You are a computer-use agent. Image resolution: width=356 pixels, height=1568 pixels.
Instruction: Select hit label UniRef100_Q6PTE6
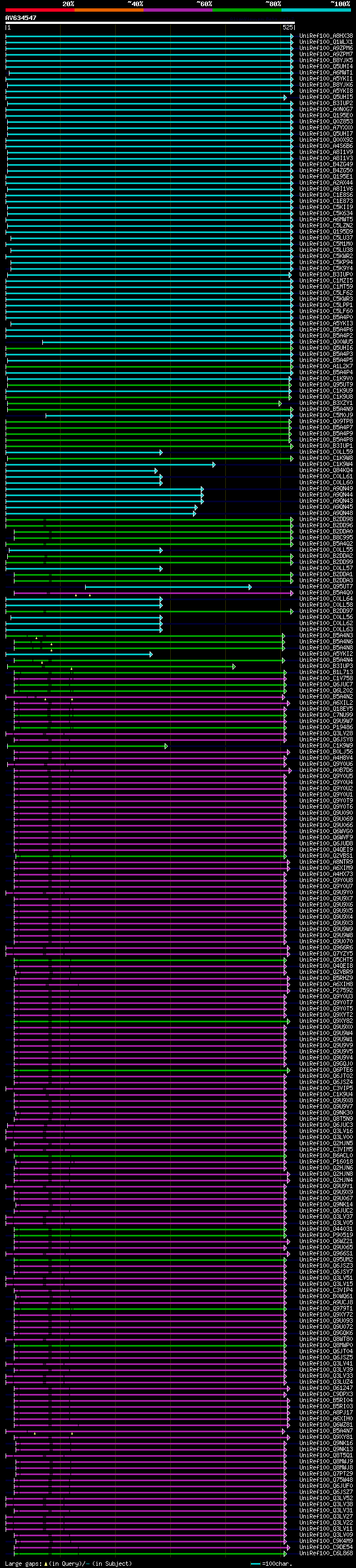tap(326, 1070)
